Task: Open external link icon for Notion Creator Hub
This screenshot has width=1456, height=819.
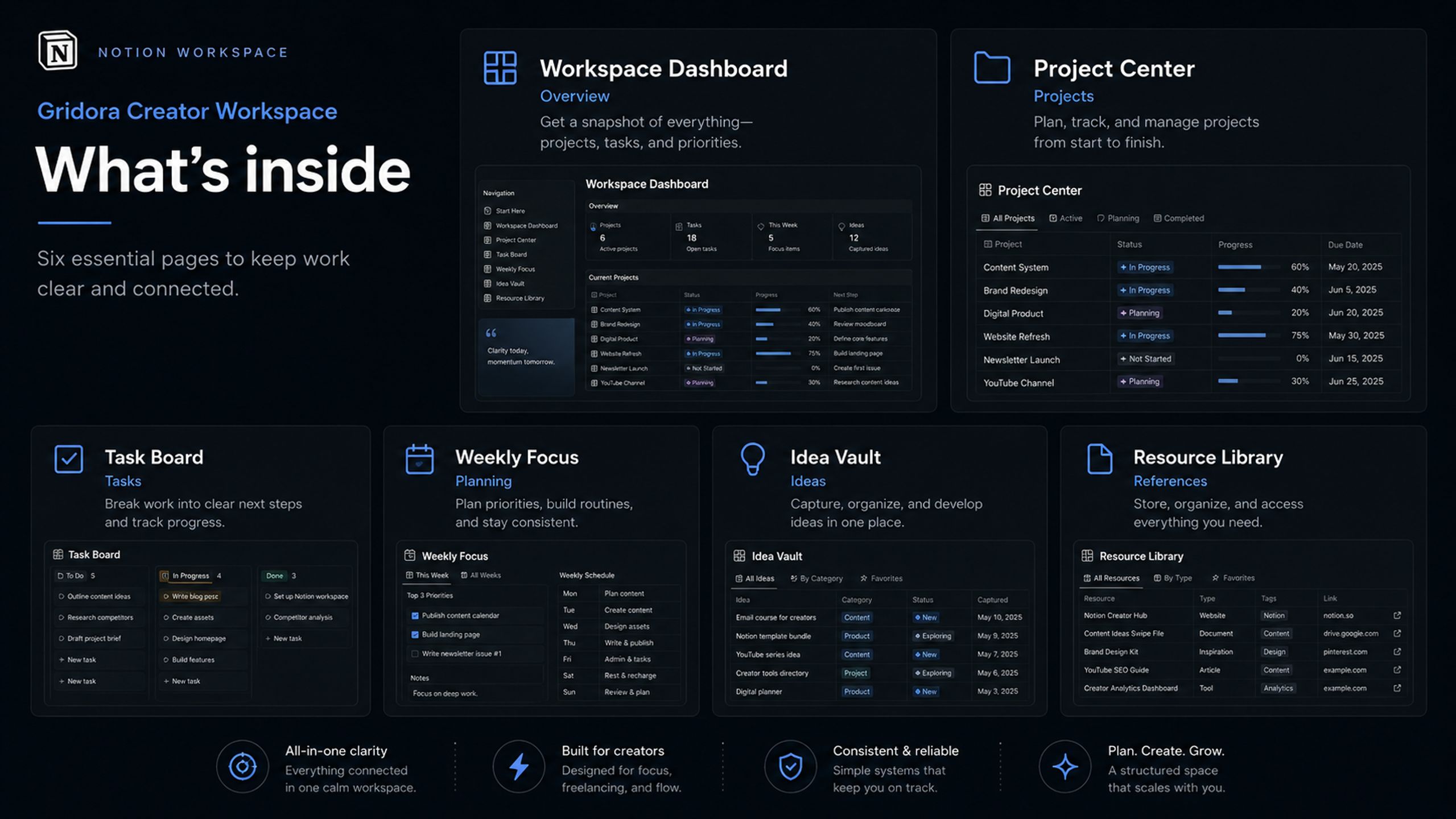Action: tap(1397, 615)
